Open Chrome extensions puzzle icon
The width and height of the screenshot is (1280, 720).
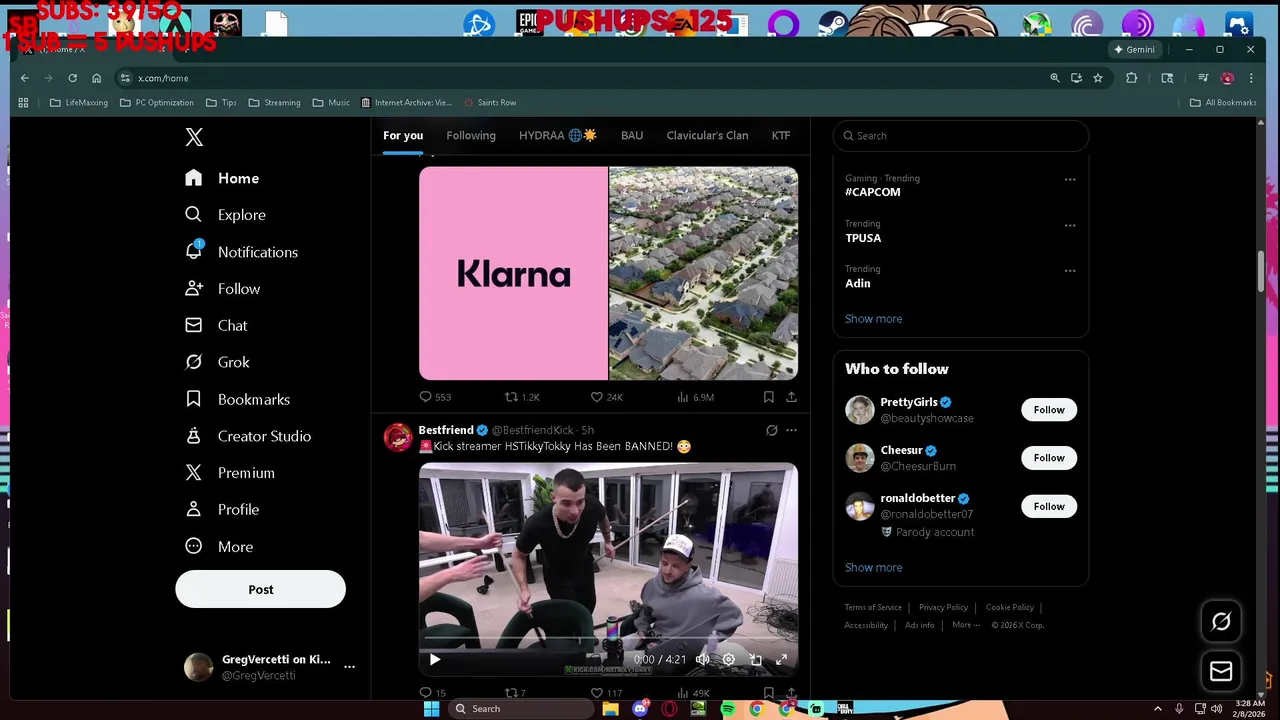click(1132, 78)
